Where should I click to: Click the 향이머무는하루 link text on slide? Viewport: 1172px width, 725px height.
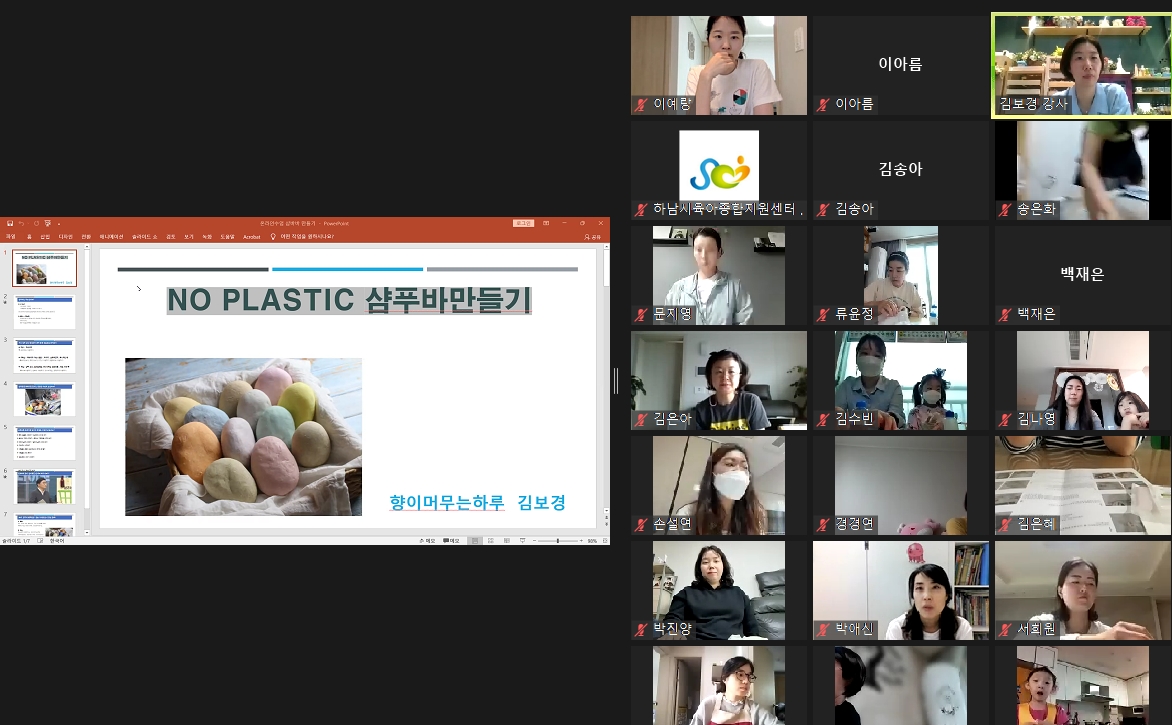click(447, 502)
